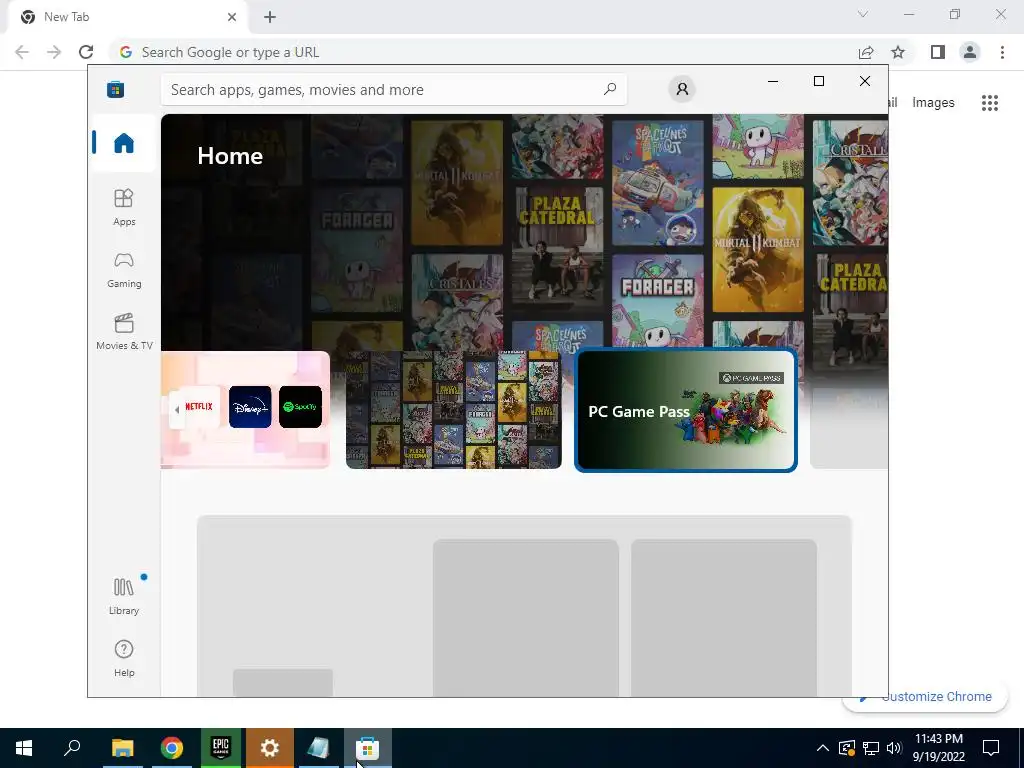Open Chrome profile avatar
Screen dimensions: 1024x768
tap(970, 52)
